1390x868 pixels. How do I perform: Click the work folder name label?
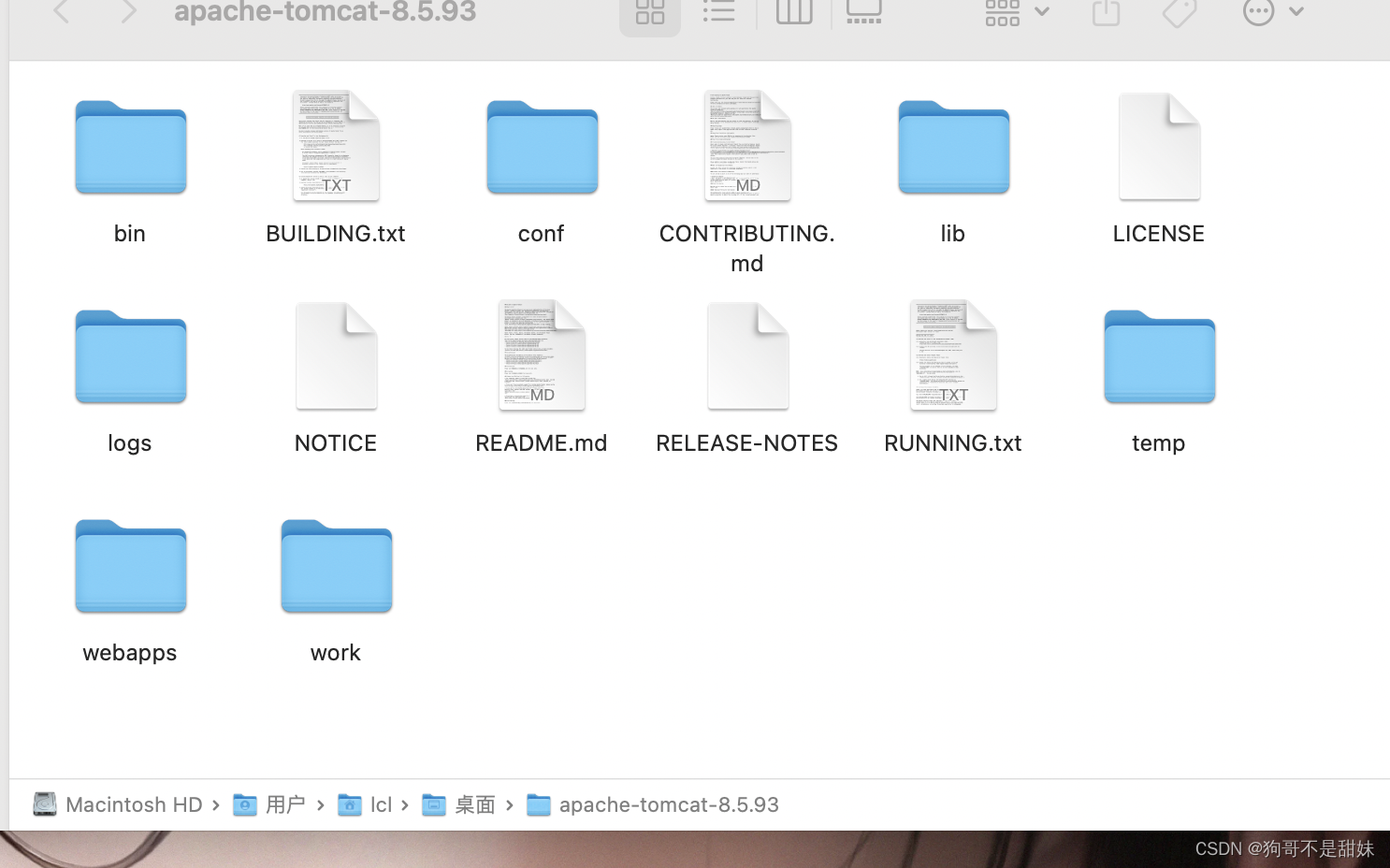point(336,653)
